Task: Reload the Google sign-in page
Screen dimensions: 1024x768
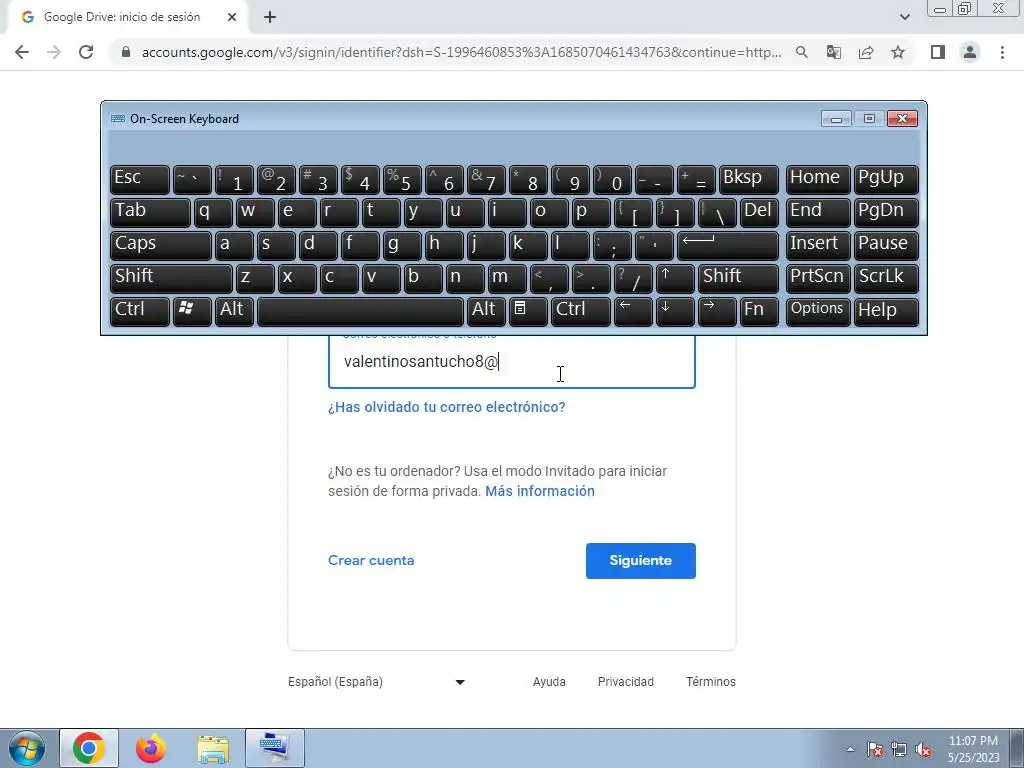Action: click(x=86, y=52)
